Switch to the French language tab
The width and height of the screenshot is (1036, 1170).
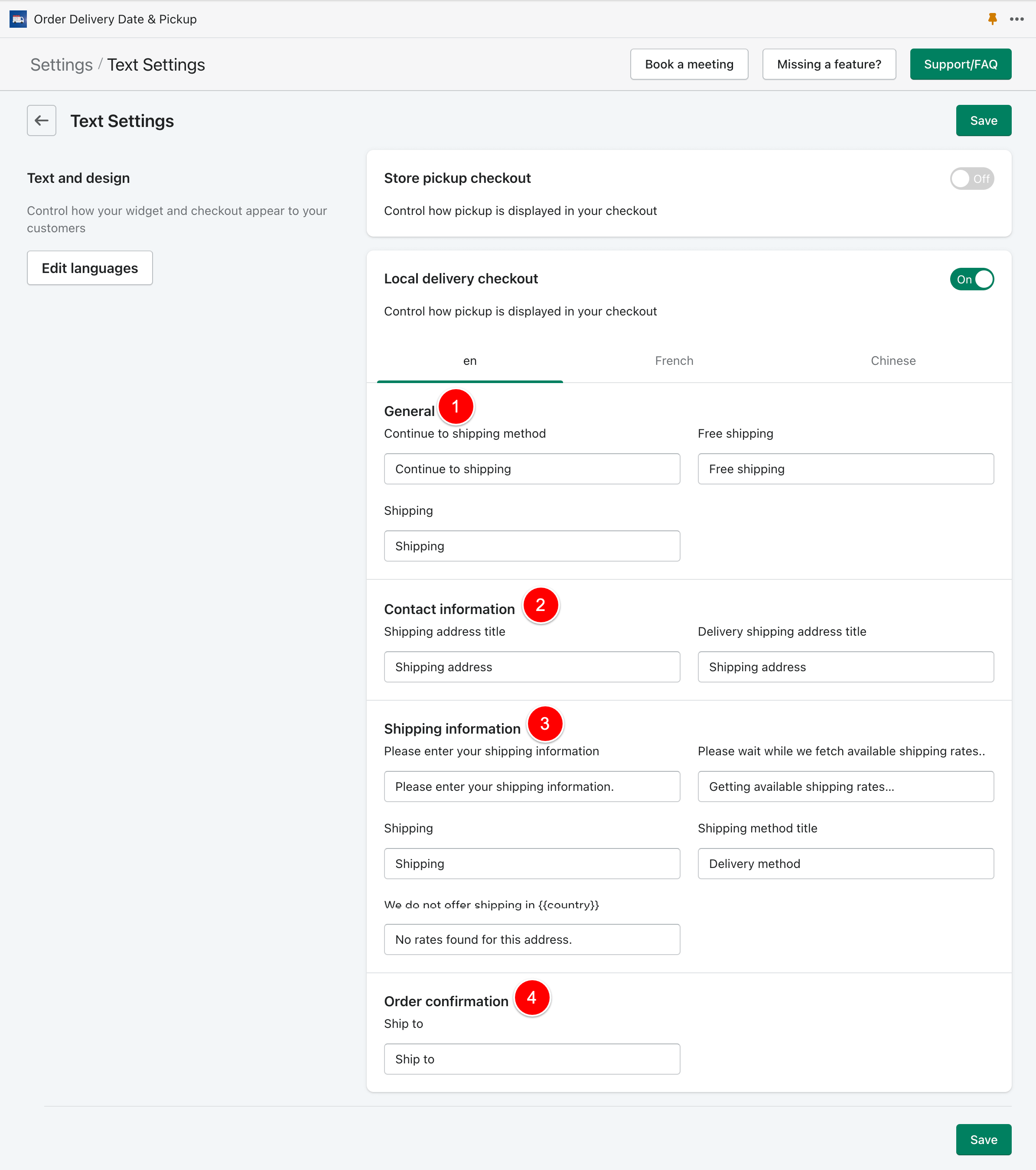click(x=674, y=361)
